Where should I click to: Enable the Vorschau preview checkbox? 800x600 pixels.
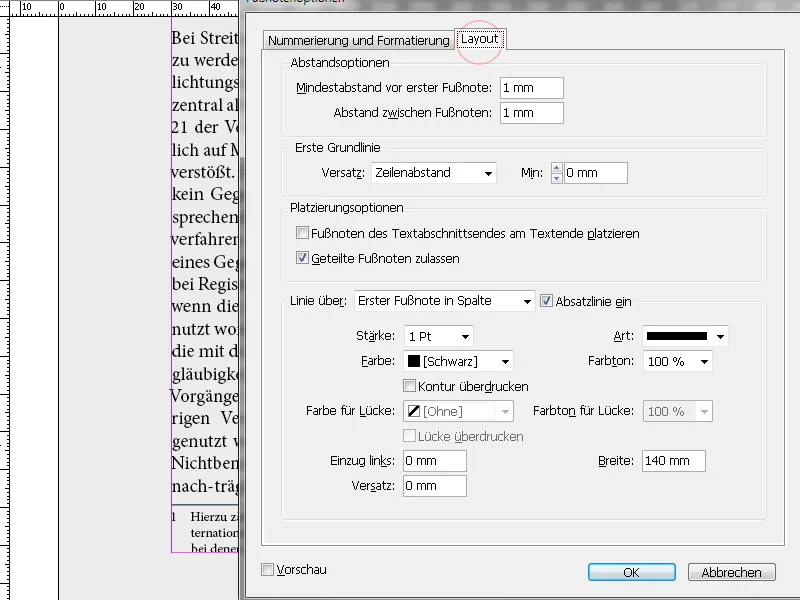(x=266, y=567)
